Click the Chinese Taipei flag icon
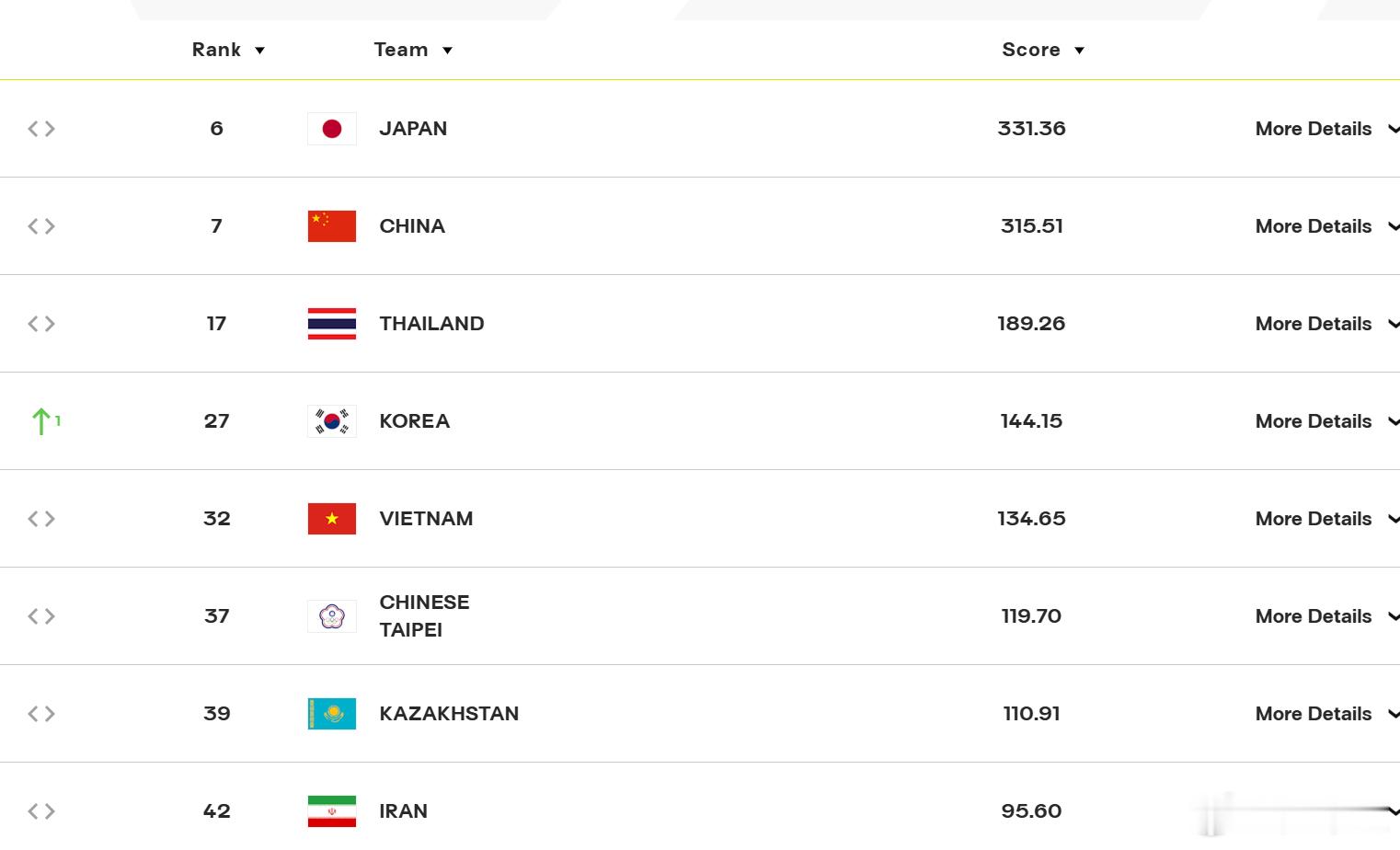The width and height of the screenshot is (1400, 850). click(x=332, y=616)
